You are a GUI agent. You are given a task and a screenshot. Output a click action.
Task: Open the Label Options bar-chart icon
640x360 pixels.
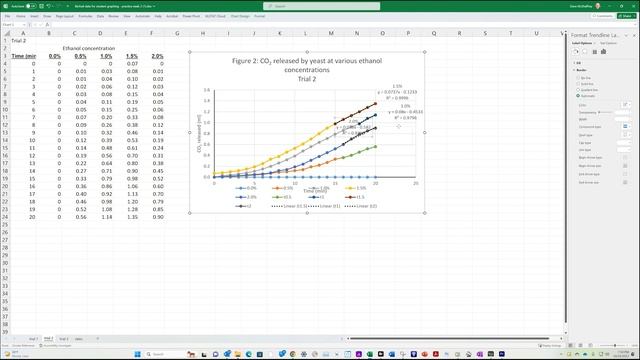tap(604, 52)
